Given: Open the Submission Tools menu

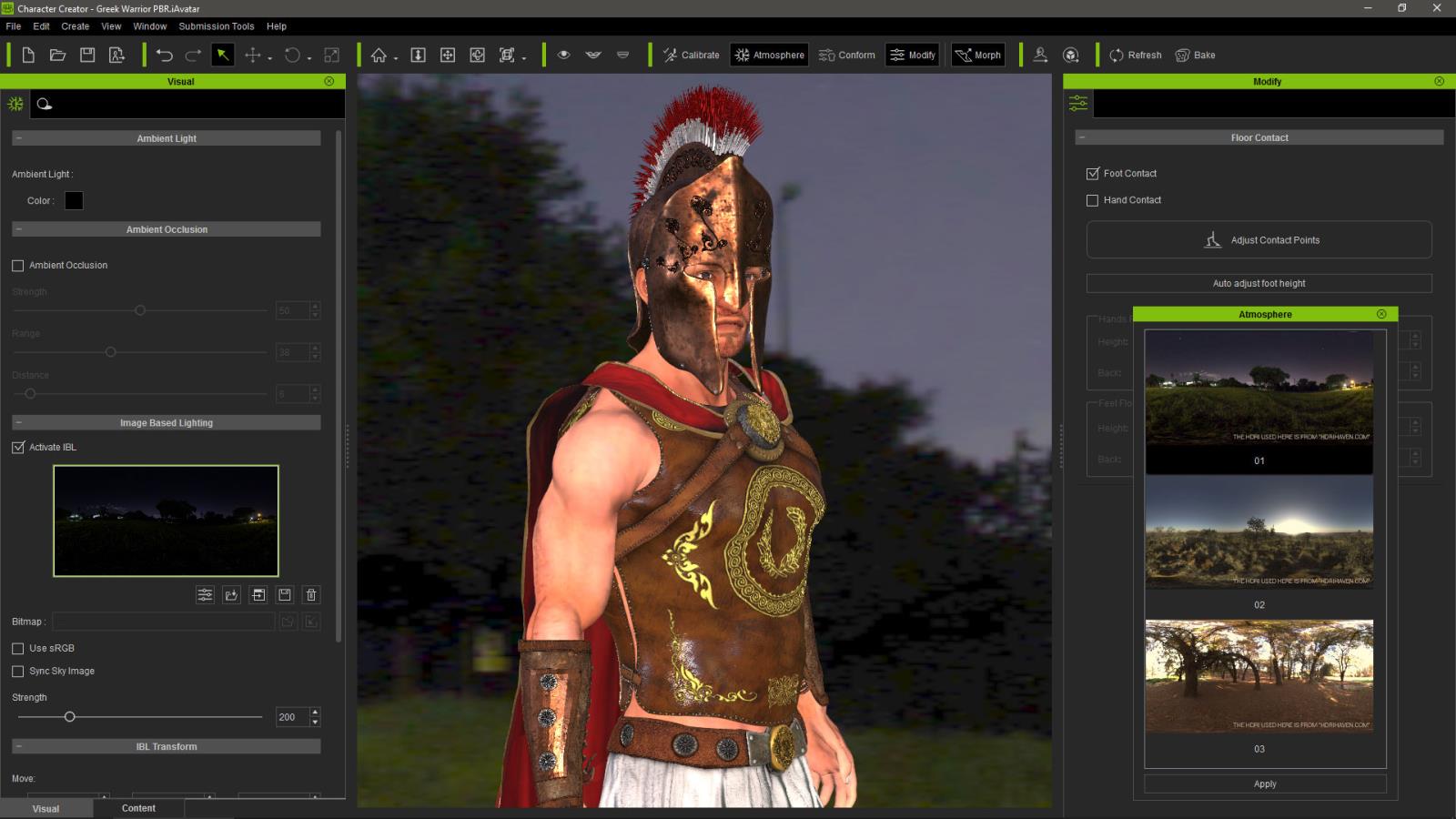Looking at the screenshot, I should 217,26.
